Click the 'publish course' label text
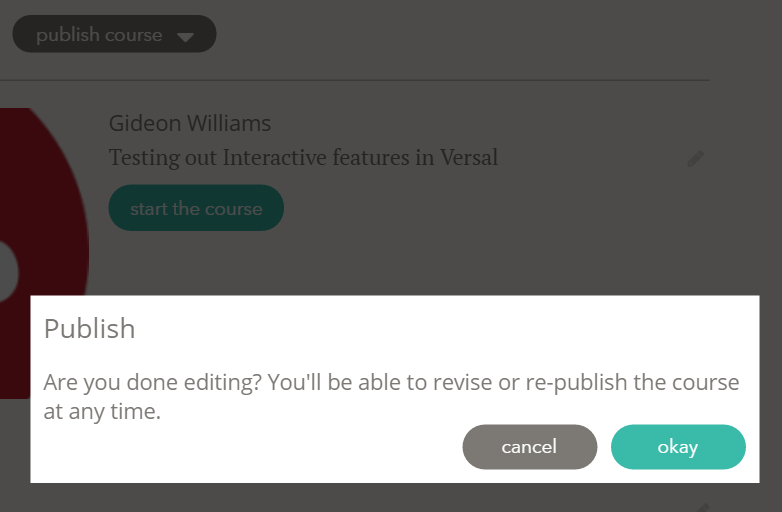The image size is (782, 512). coord(99,35)
